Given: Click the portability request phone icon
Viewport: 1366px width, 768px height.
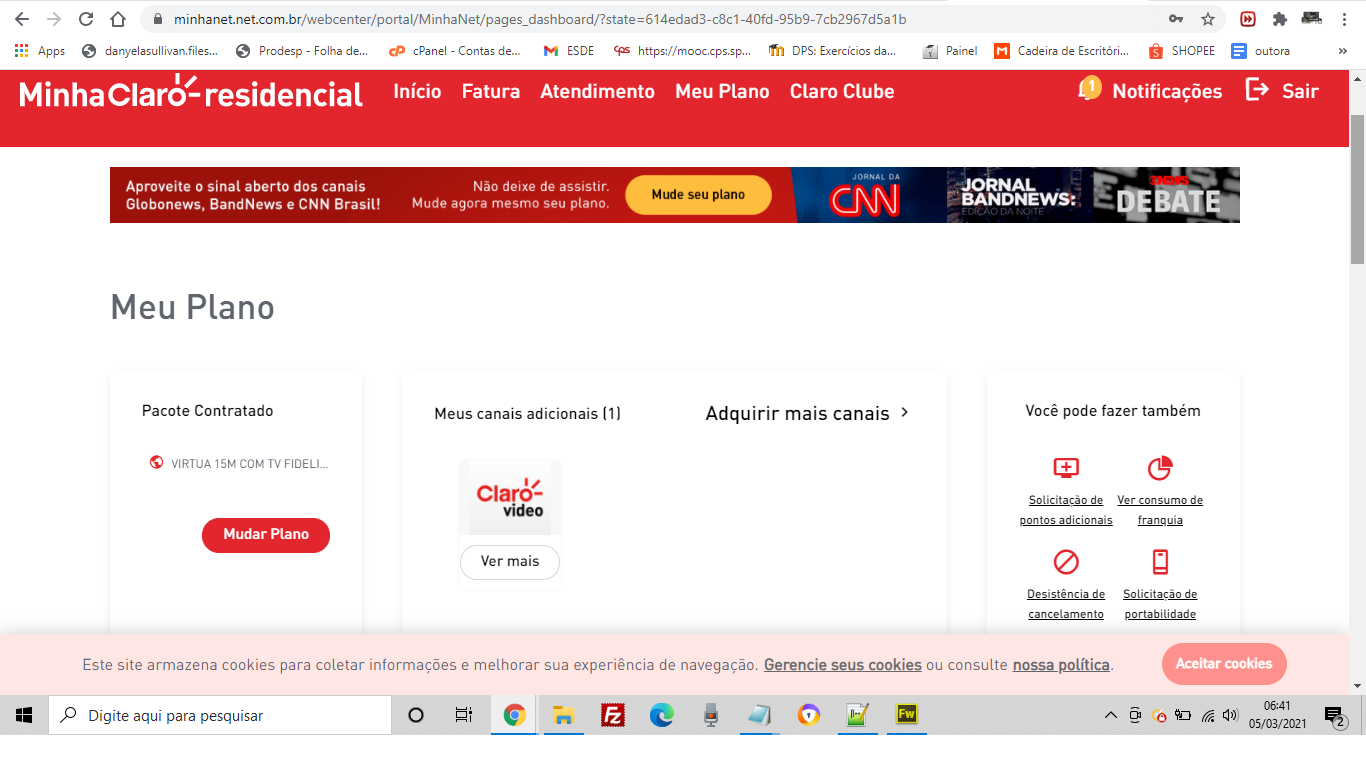Looking at the screenshot, I should pos(1160,562).
